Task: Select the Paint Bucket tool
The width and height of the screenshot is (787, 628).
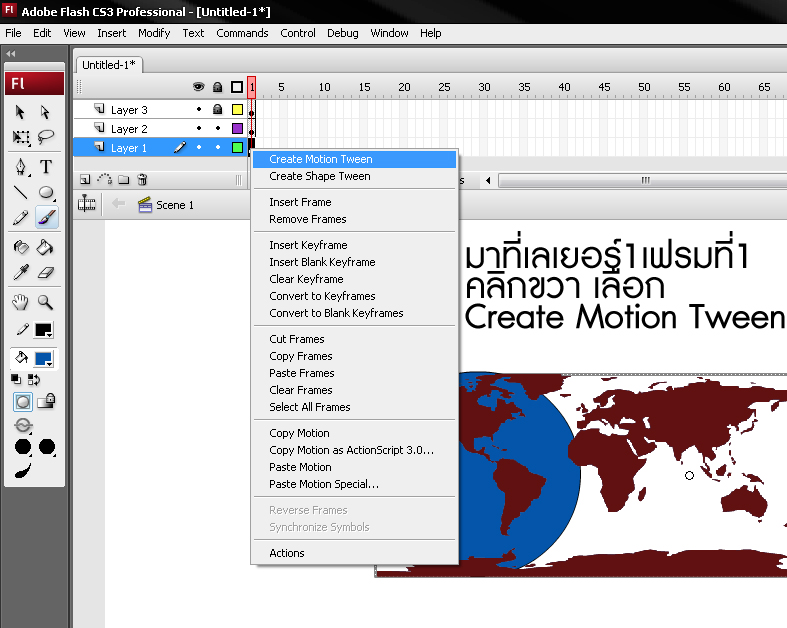Action: point(45,247)
